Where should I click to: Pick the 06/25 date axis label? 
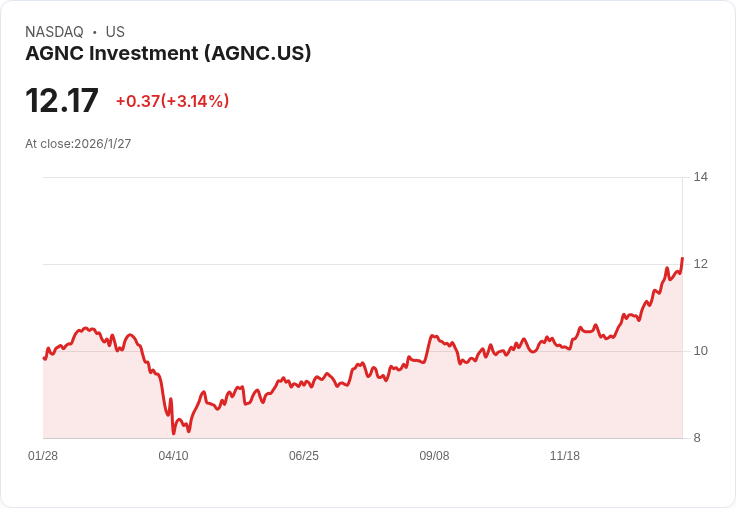[304, 456]
